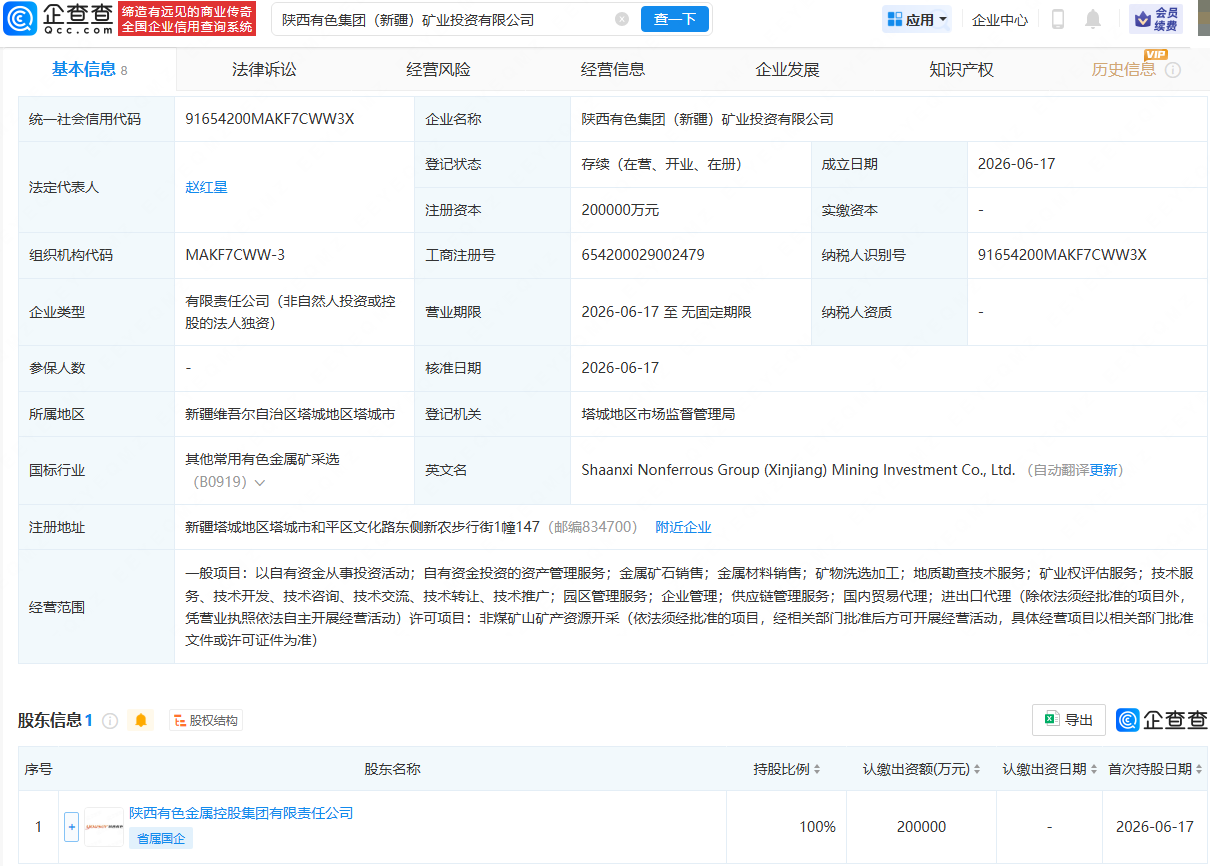This screenshot has width=1210, height=866.
Task: Sort by 持股比例 column arrows
Action: (x=817, y=769)
